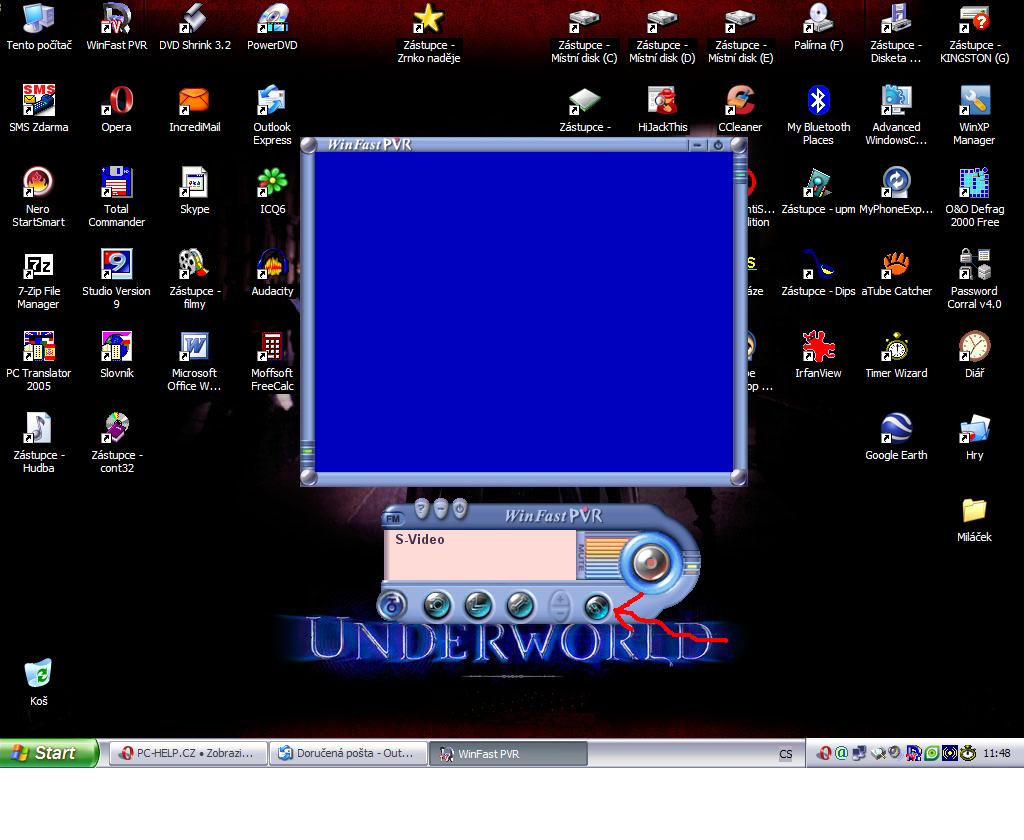The height and width of the screenshot is (840, 1024).
Task: Open help with the question mark button
Action: pos(422,509)
